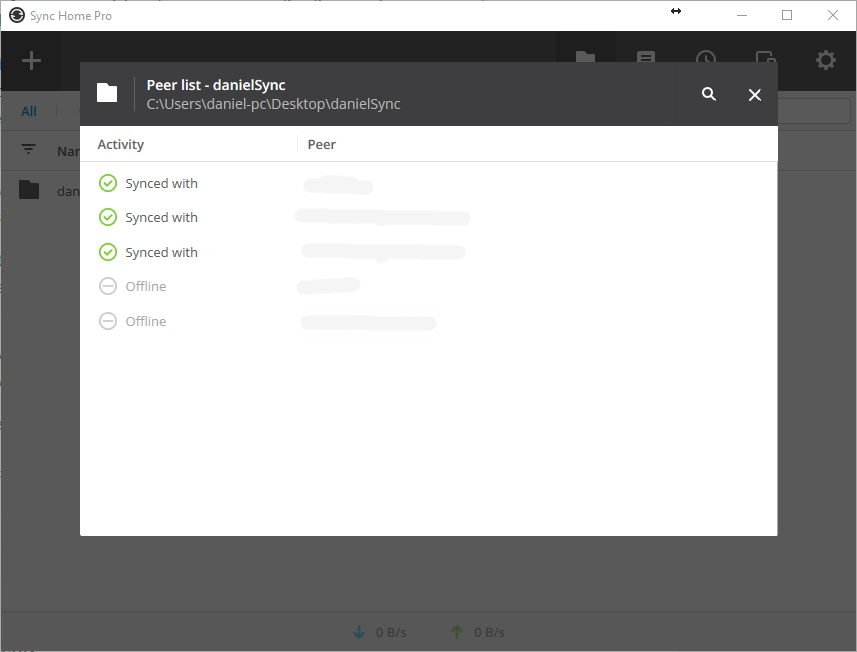The height and width of the screenshot is (652, 857).
Task: Click the green synced check of first peer
Action: coord(107,183)
